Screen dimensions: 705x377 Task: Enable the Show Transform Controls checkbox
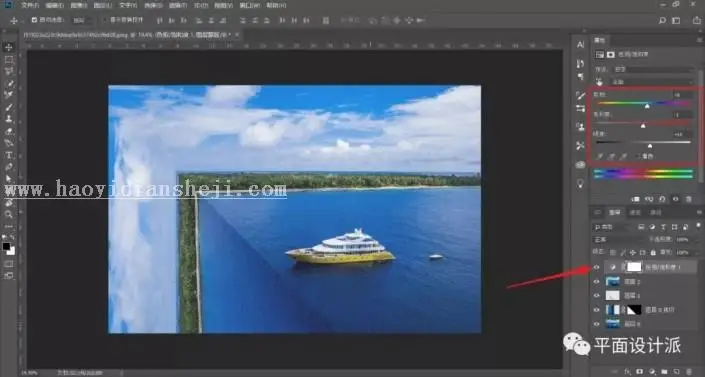105,20
